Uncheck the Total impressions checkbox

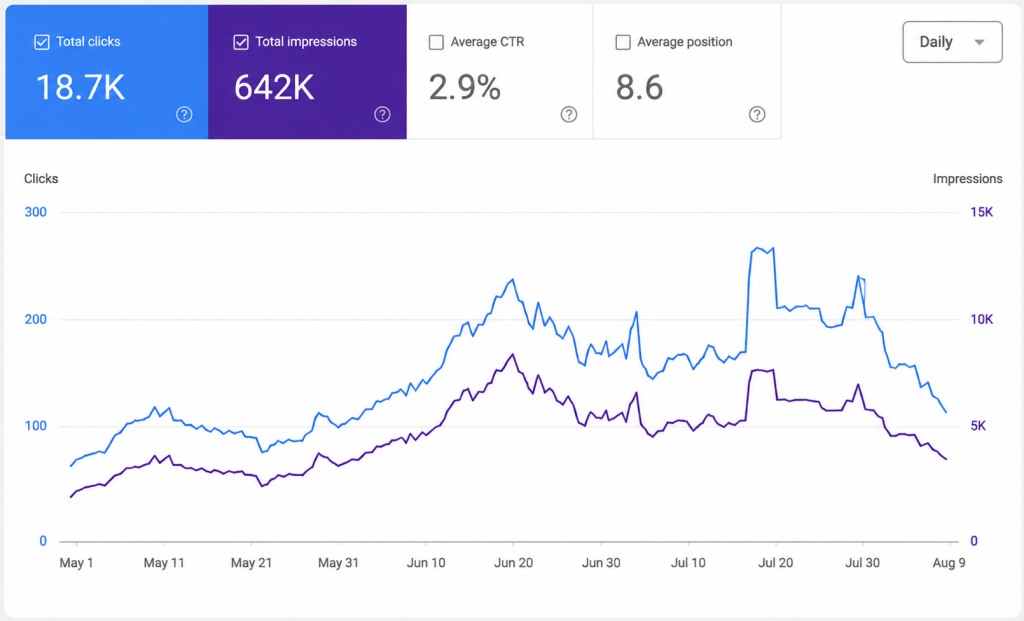241,42
